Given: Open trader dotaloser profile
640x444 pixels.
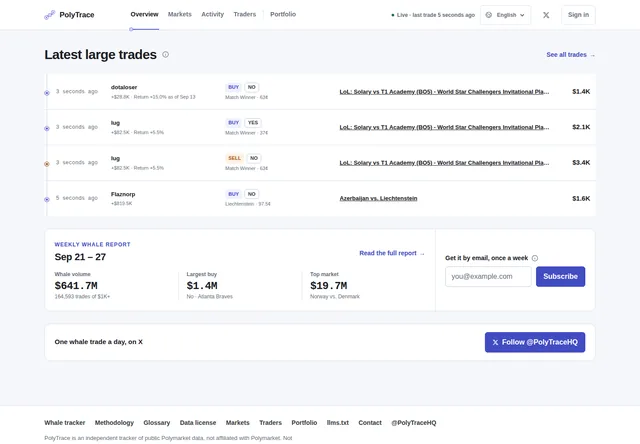Looking at the screenshot, I should click(124, 87).
